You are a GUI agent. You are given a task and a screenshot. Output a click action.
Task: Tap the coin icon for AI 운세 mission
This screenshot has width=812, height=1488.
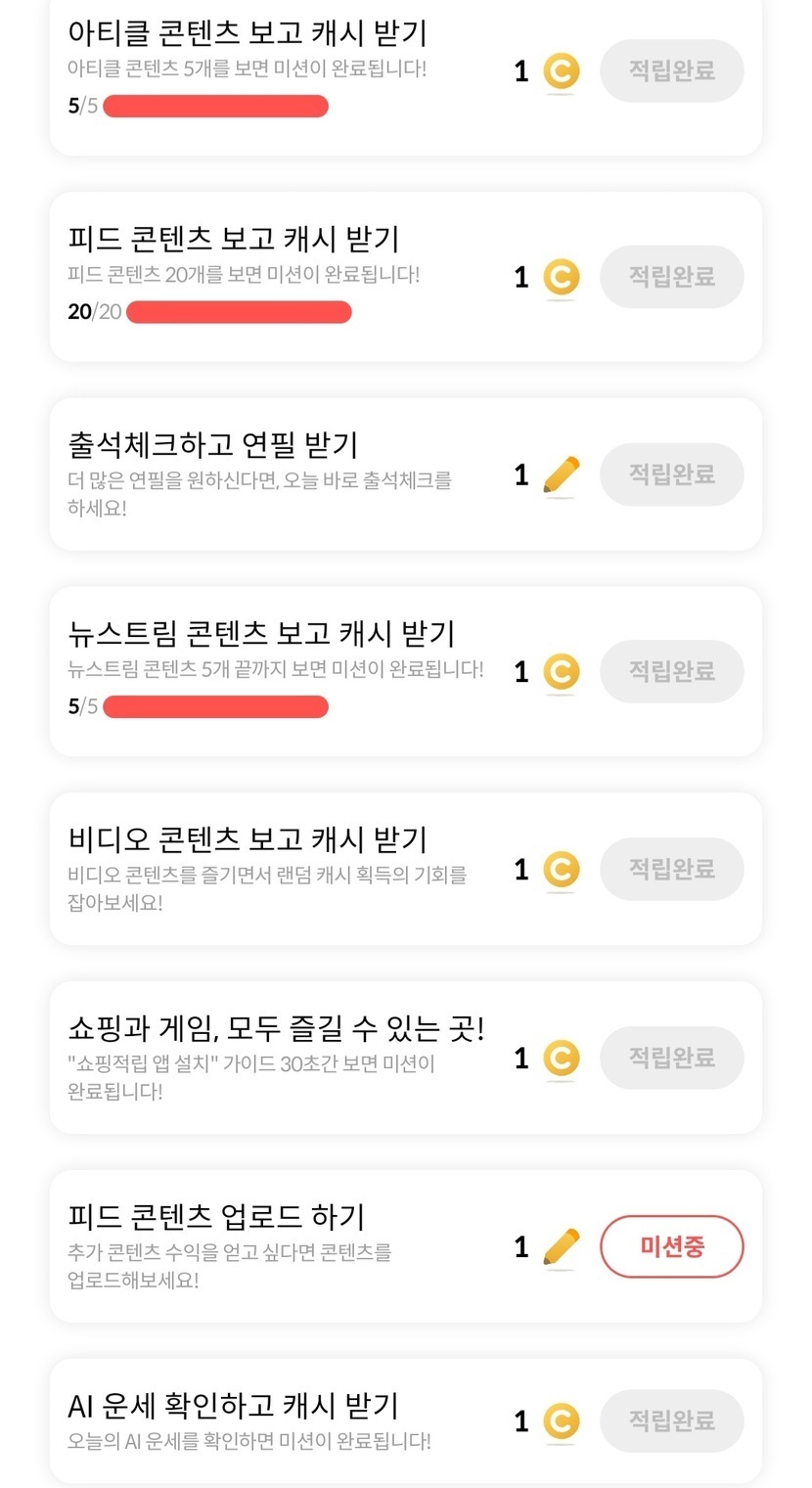(x=561, y=1421)
